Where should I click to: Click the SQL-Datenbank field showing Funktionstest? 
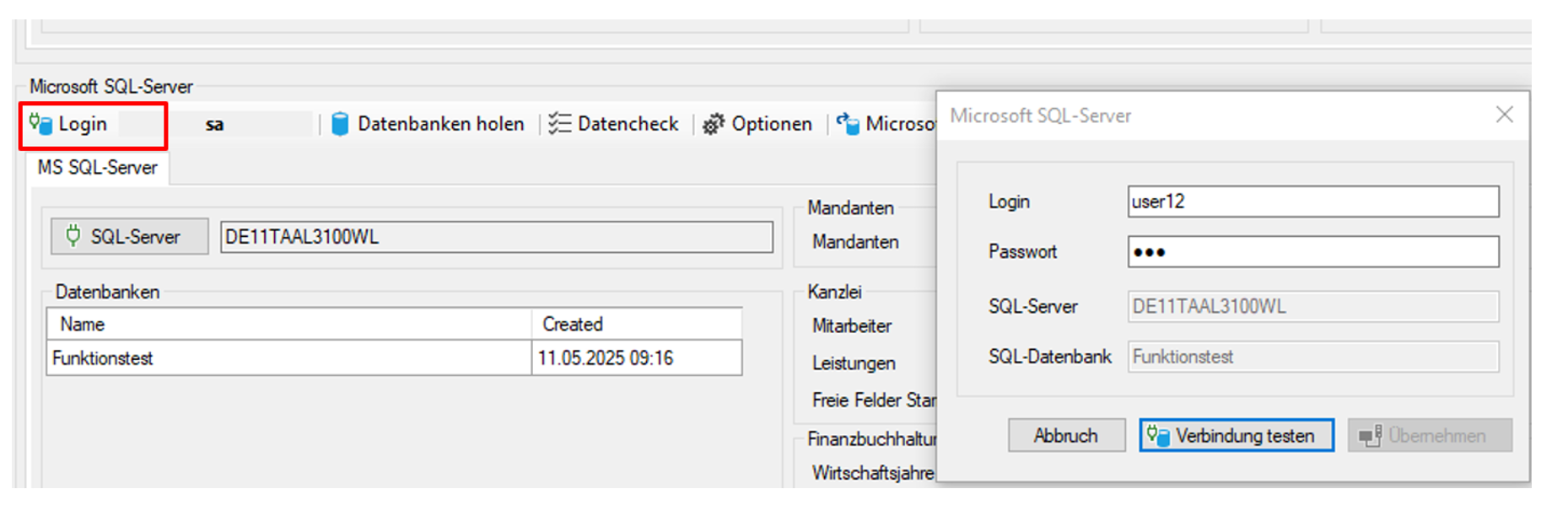coord(1313,357)
